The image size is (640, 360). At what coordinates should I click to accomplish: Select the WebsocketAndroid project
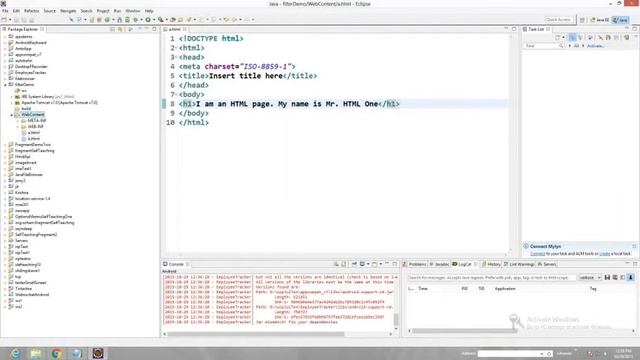(x=32, y=295)
